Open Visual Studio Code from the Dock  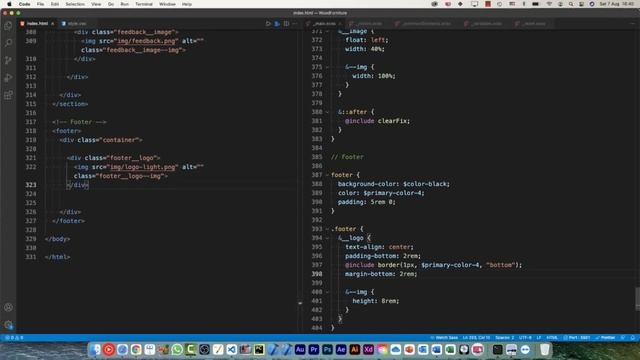pyautogui.click(x=231, y=349)
